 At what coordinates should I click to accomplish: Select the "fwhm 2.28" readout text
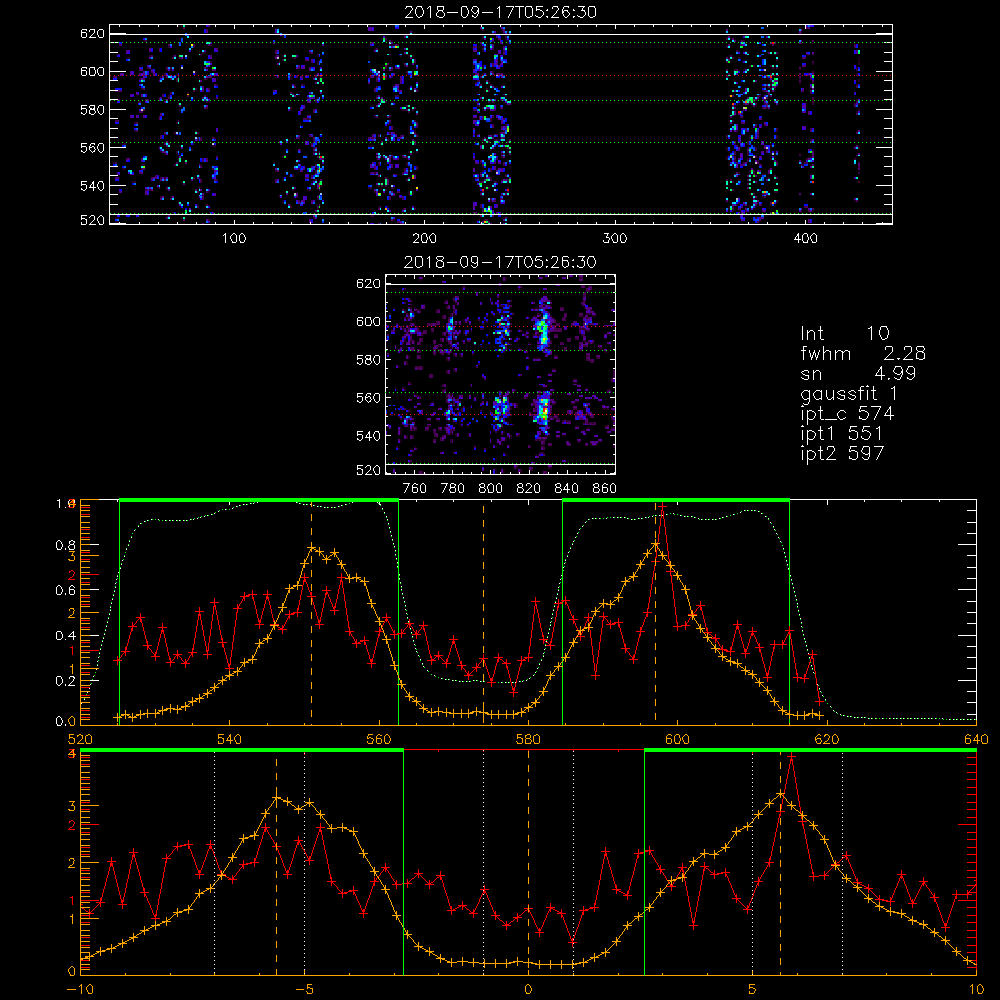point(863,353)
